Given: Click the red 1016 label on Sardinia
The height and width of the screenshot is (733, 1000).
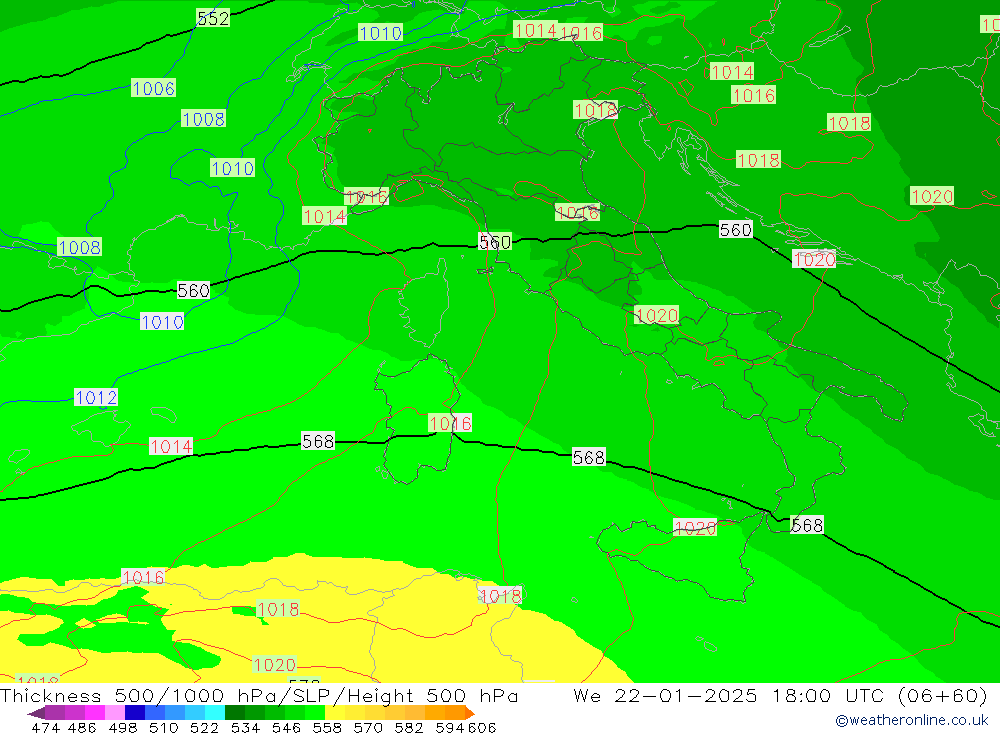Looking at the screenshot, I should pos(450,423).
